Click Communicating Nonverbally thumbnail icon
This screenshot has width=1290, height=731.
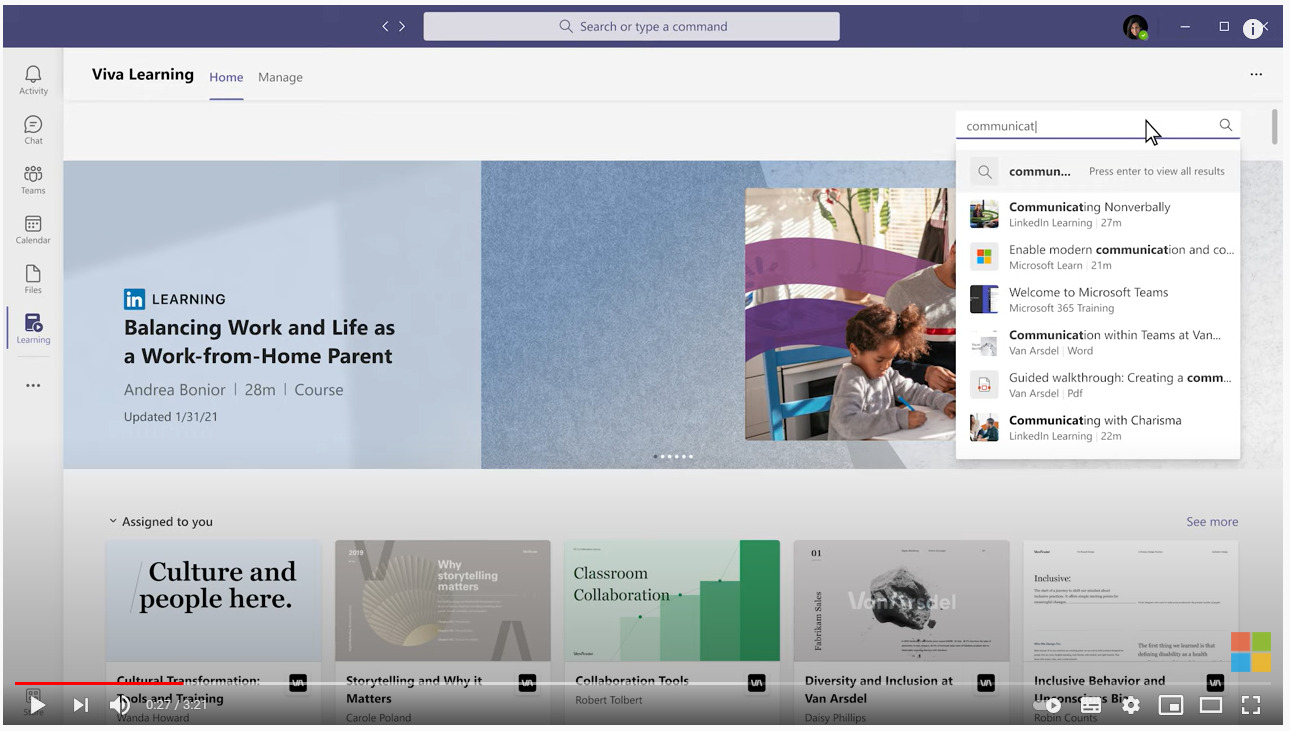984,214
